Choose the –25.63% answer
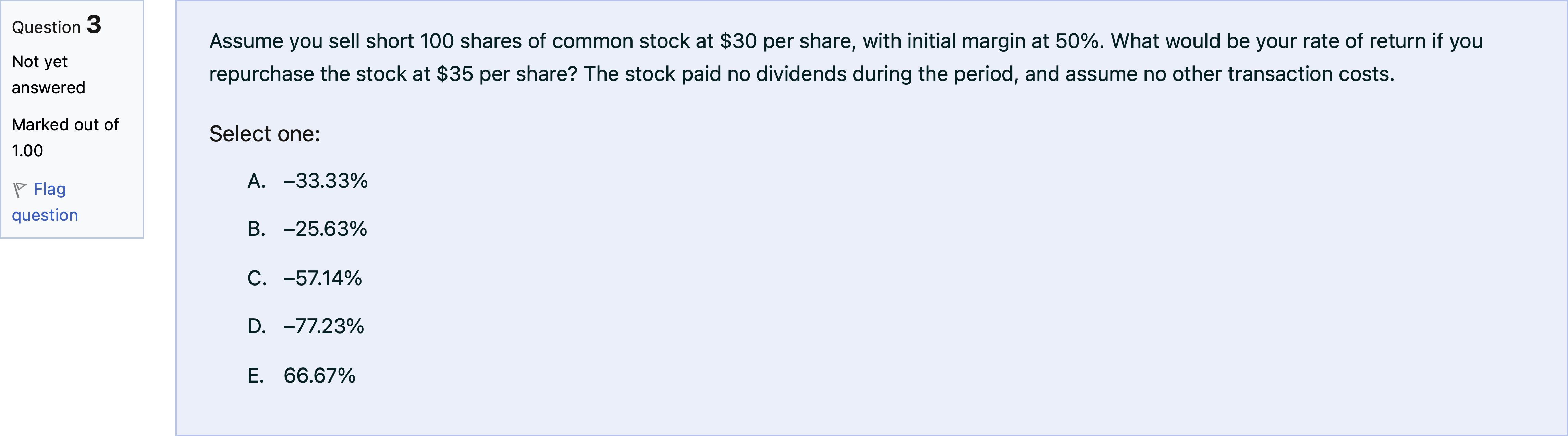 [325, 229]
